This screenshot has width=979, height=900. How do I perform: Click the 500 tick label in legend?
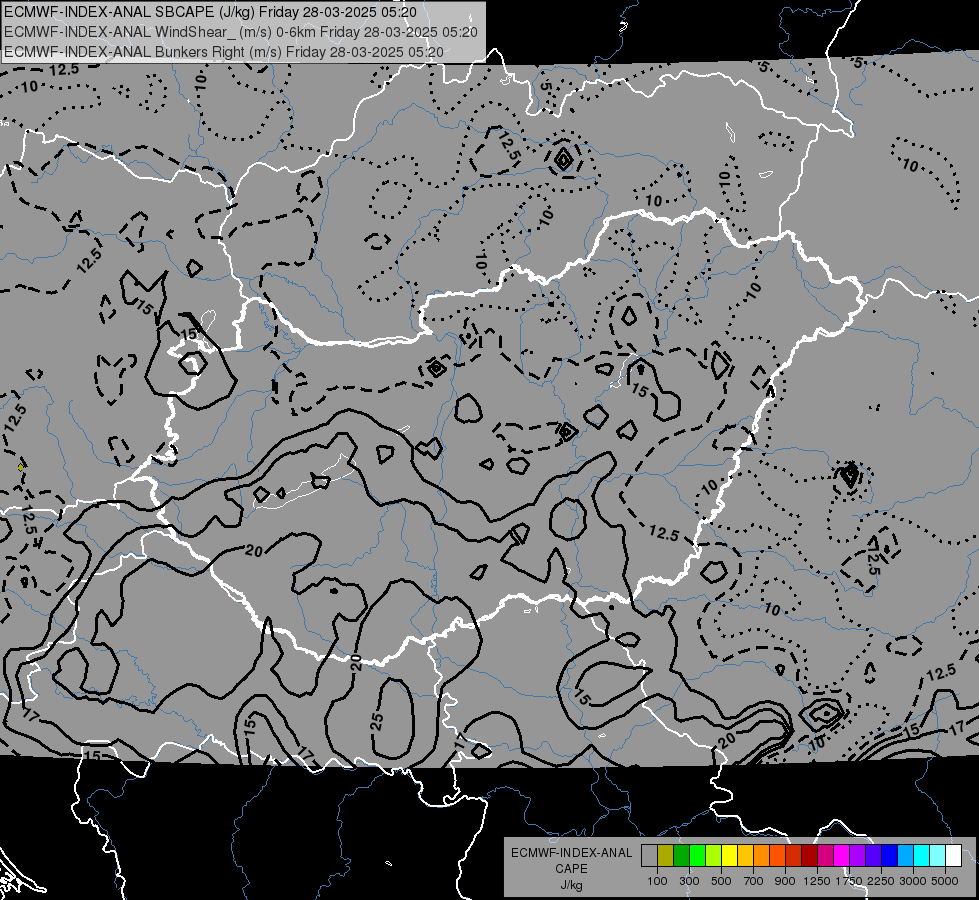pos(721,881)
